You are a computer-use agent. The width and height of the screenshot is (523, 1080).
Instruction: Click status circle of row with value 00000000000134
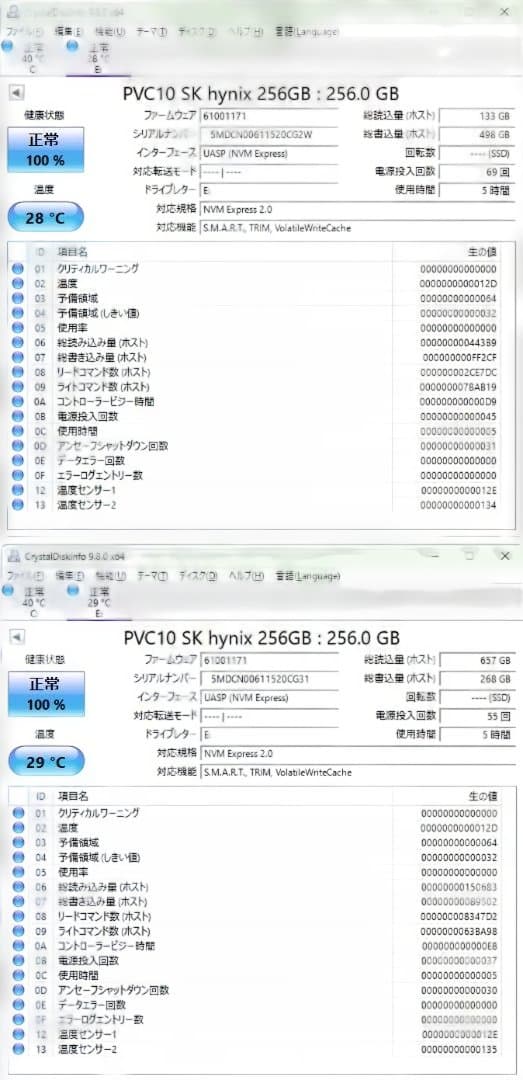17,505
